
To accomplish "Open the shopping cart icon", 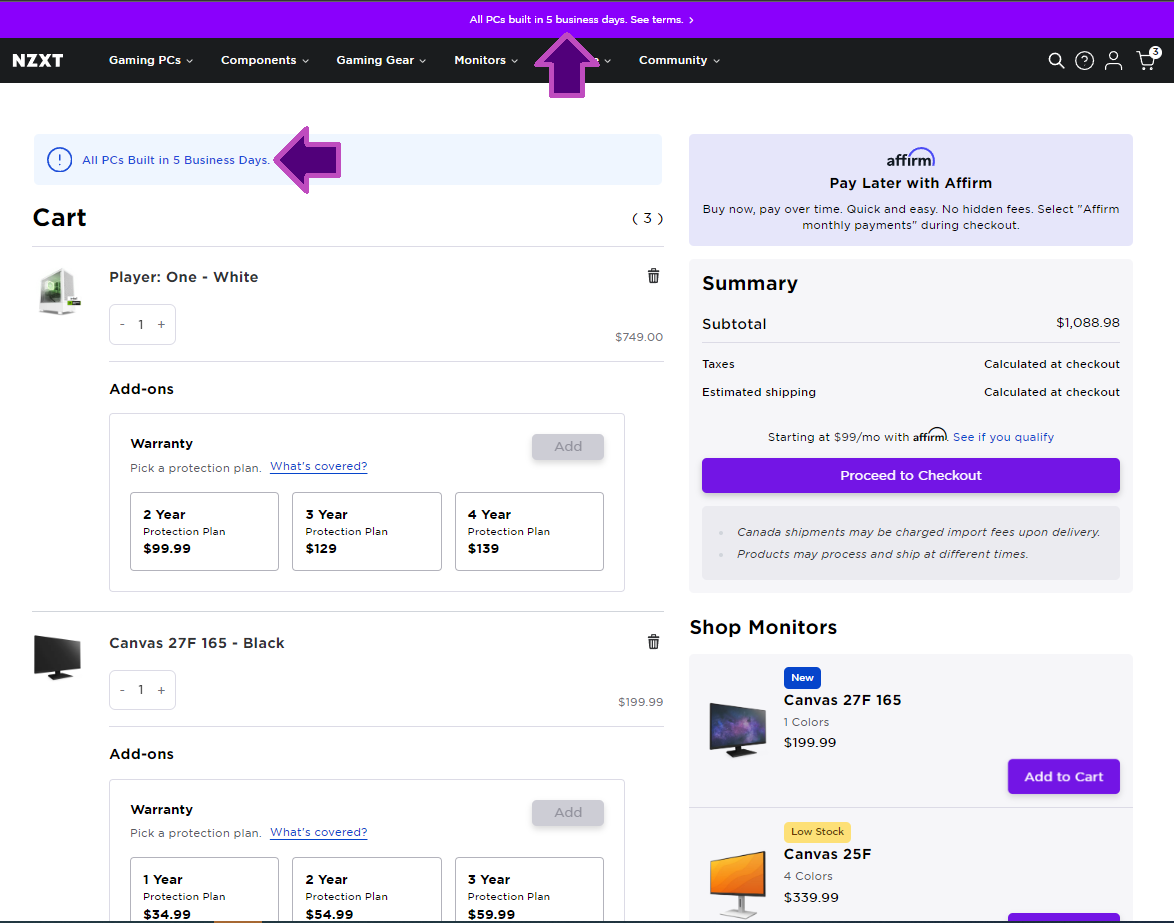I will coord(1146,59).
